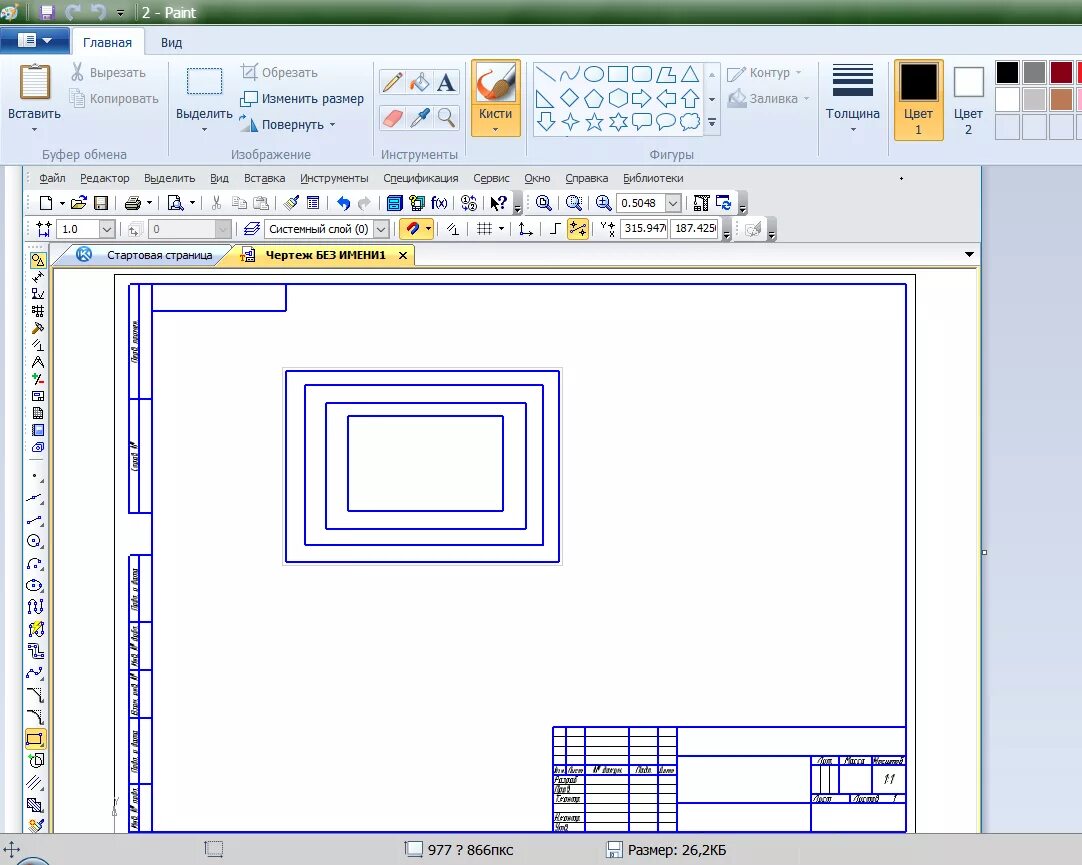
Task: Pick the gray color swatch
Action: tap(1034, 72)
